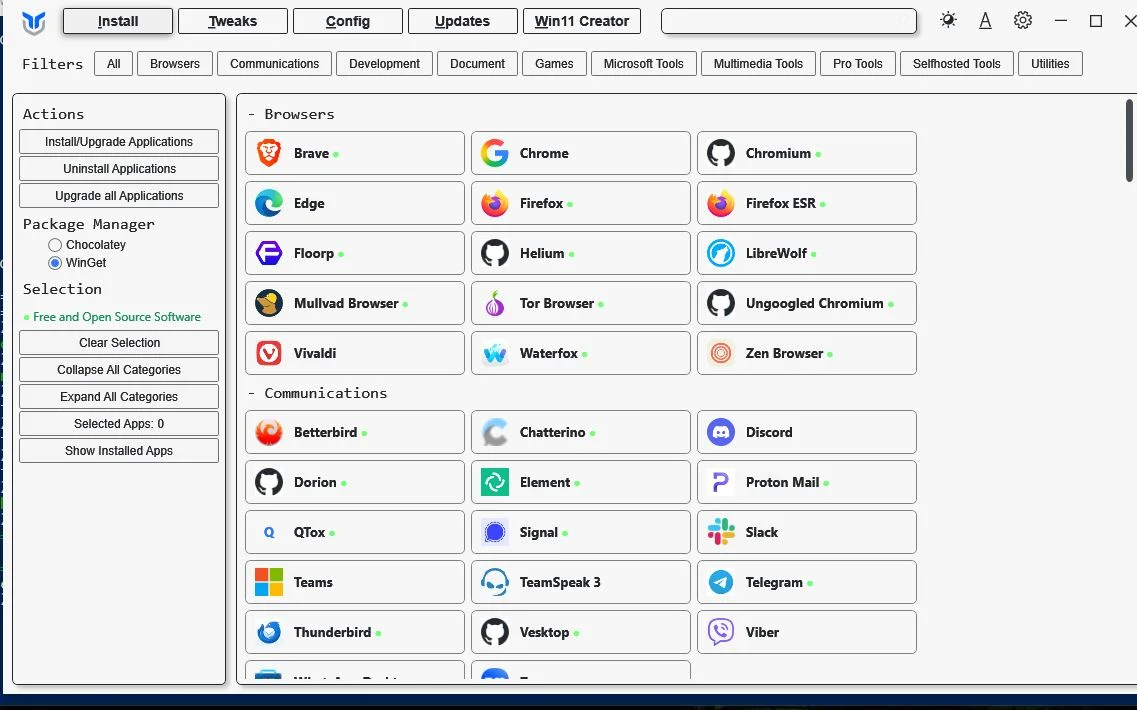Click the Discord icon
Image resolution: width=1137 pixels, height=710 pixels.
tap(721, 432)
